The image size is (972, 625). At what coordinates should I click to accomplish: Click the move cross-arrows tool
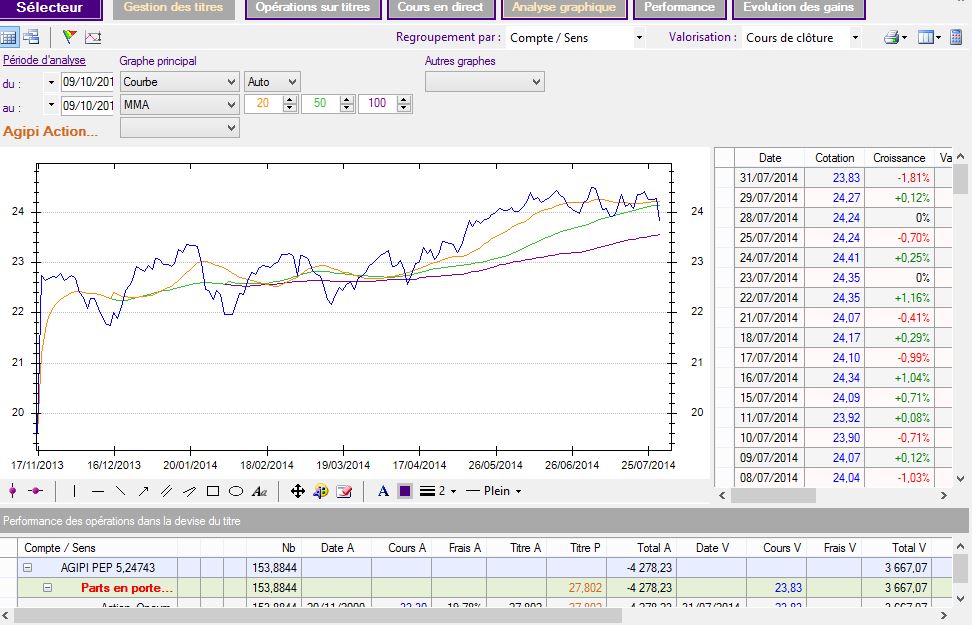[297, 491]
